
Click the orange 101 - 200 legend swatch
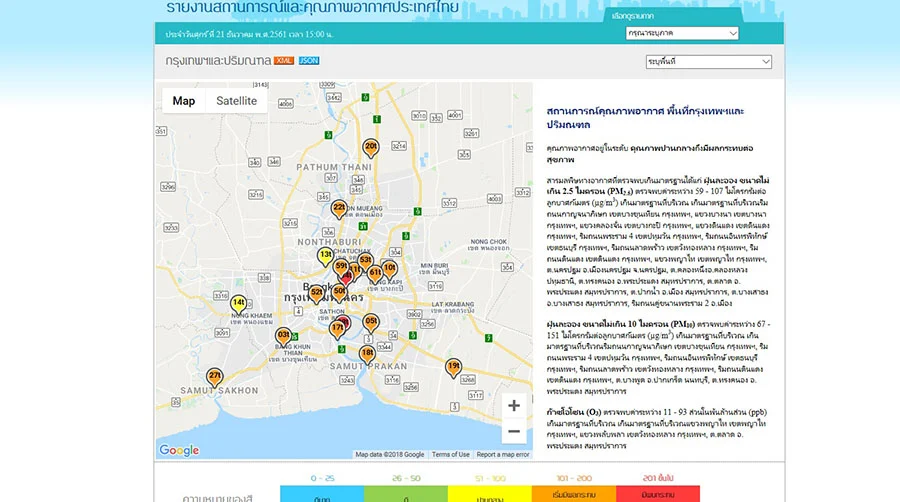[x=574, y=494]
